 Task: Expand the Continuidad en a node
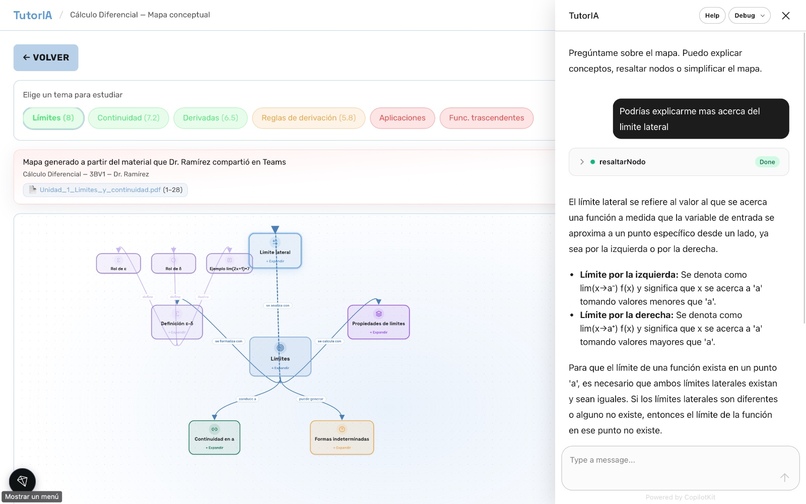coord(214,448)
